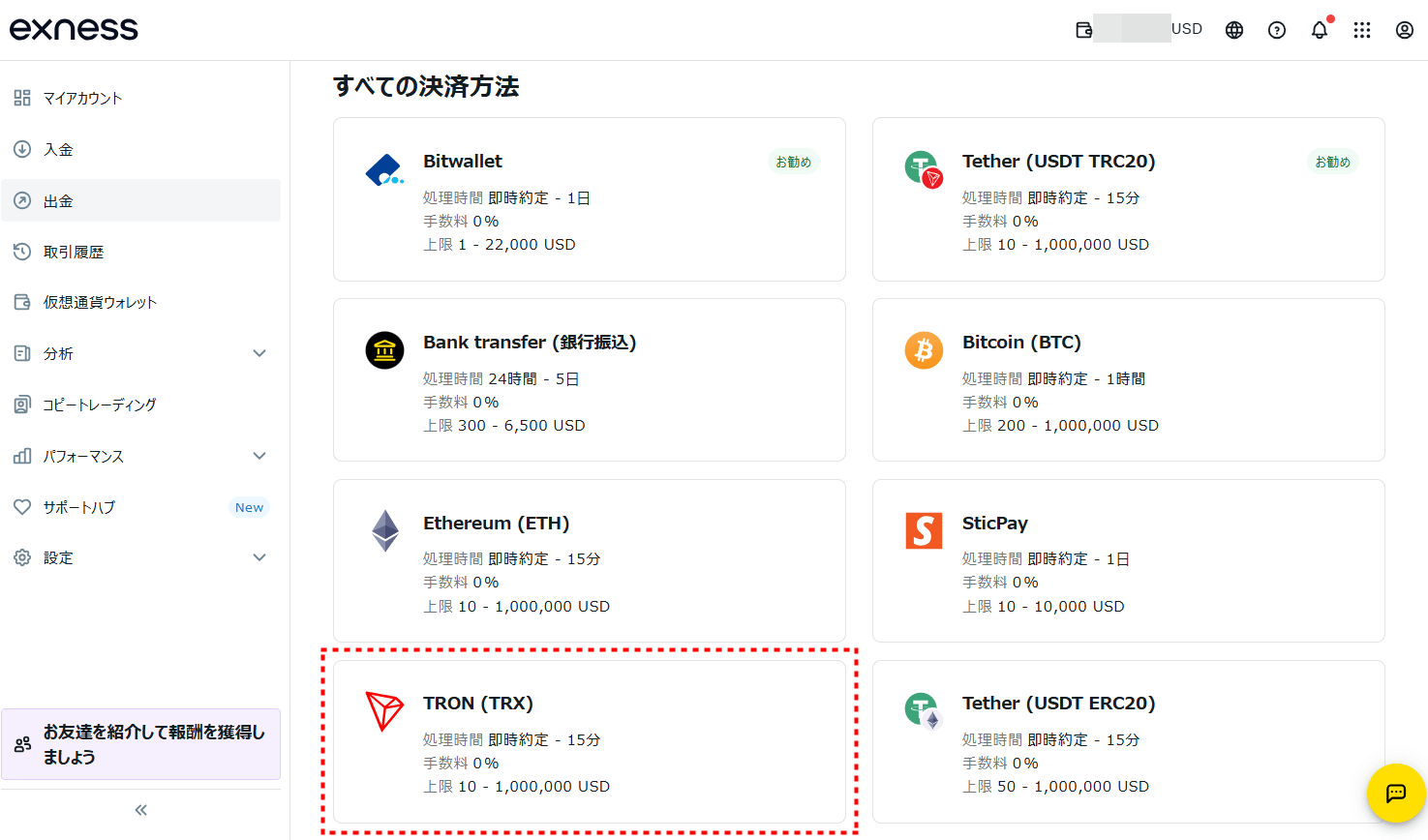Click the referral people icon
This screenshot has height=840, width=1428.
[x=23, y=744]
